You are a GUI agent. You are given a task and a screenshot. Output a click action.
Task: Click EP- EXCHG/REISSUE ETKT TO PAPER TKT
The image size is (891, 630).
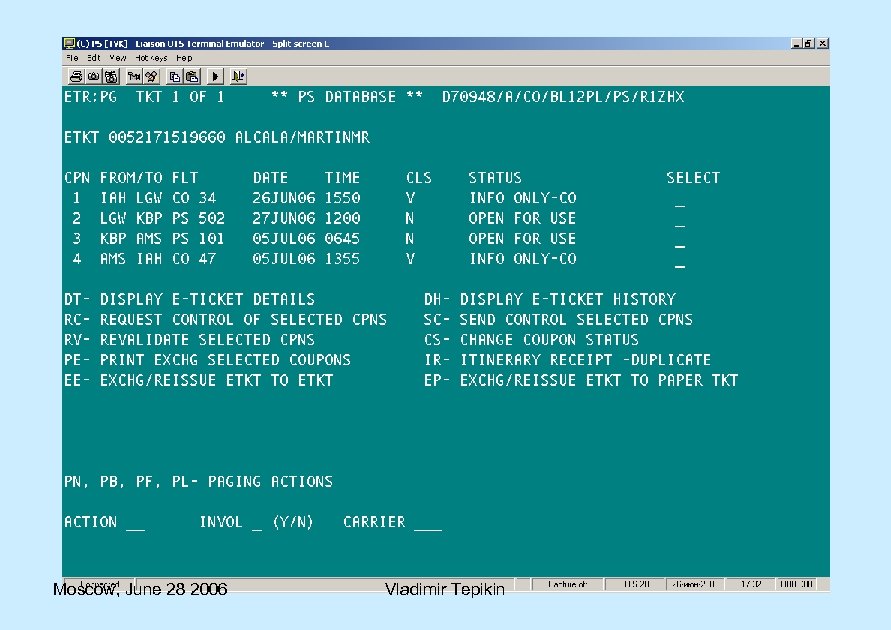coord(581,380)
